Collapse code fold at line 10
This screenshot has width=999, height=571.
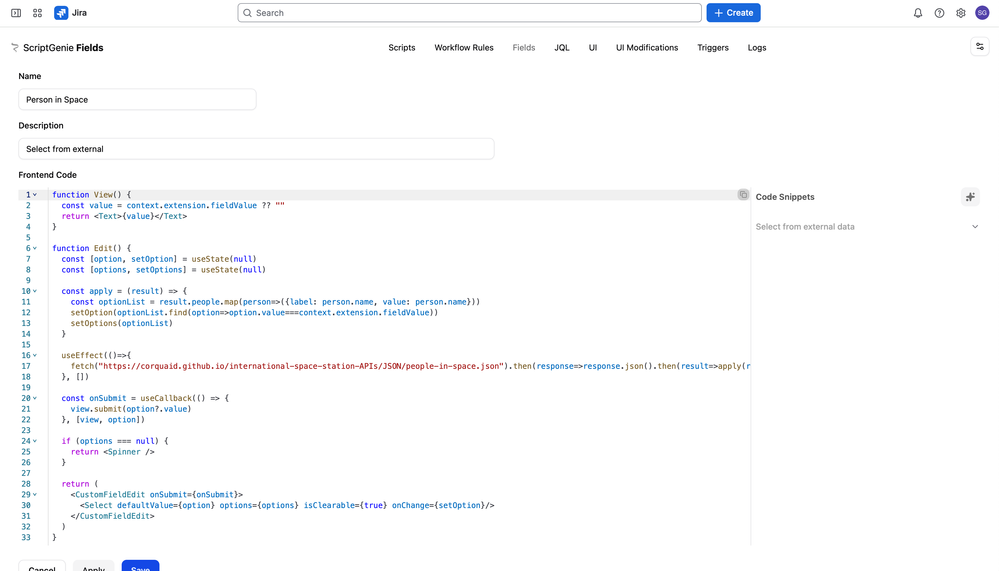(35, 291)
